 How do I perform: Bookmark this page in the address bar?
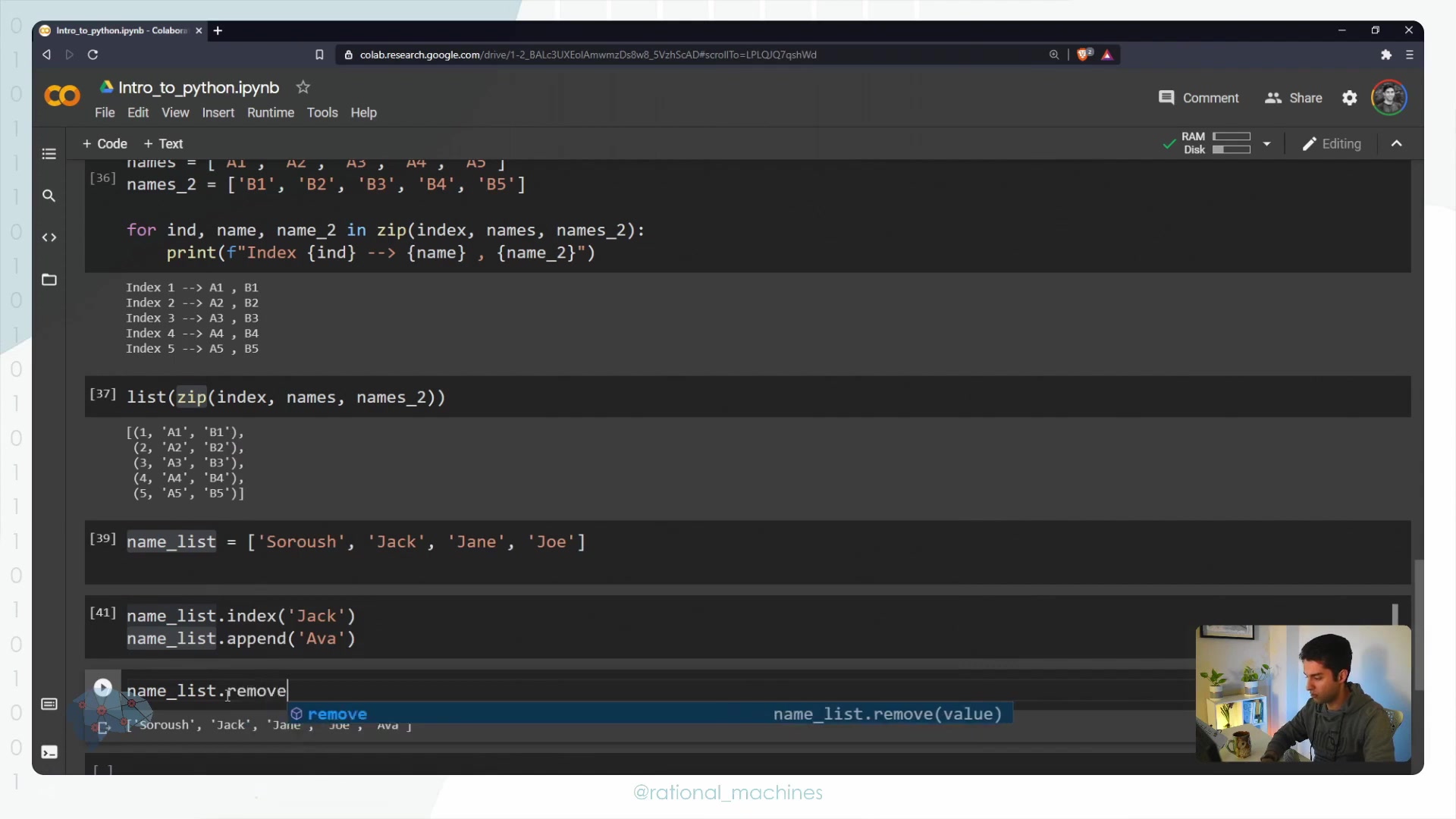click(x=319, y=55)
